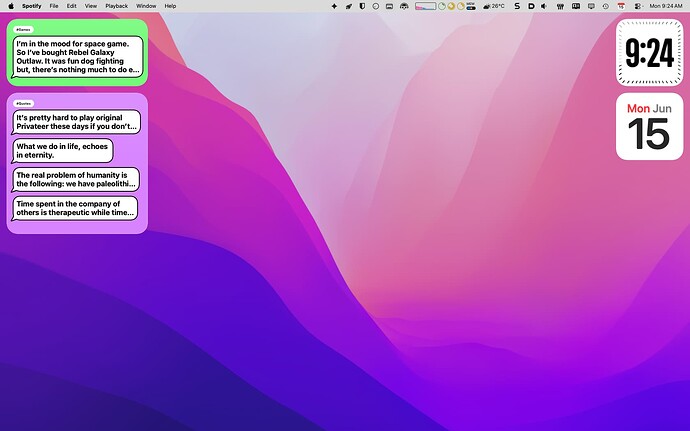Open the File menu
This screenshot has height=431, width=690.
pyautogui.click(x=54, y=6)
